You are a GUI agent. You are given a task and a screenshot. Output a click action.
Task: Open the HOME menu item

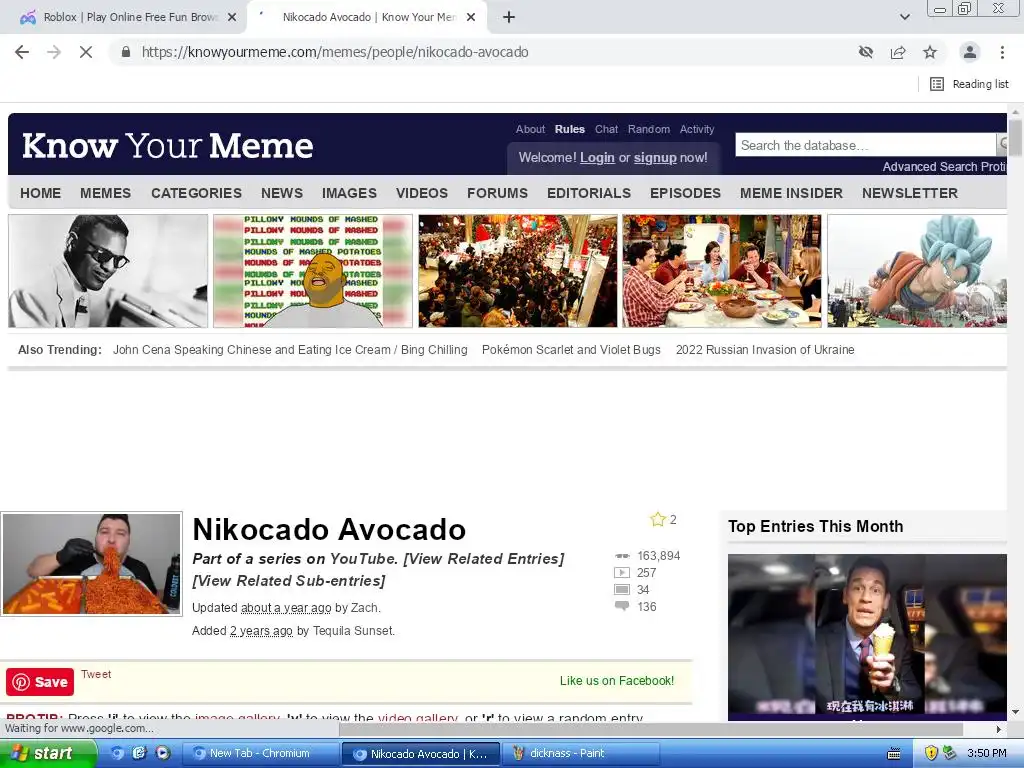40,193
